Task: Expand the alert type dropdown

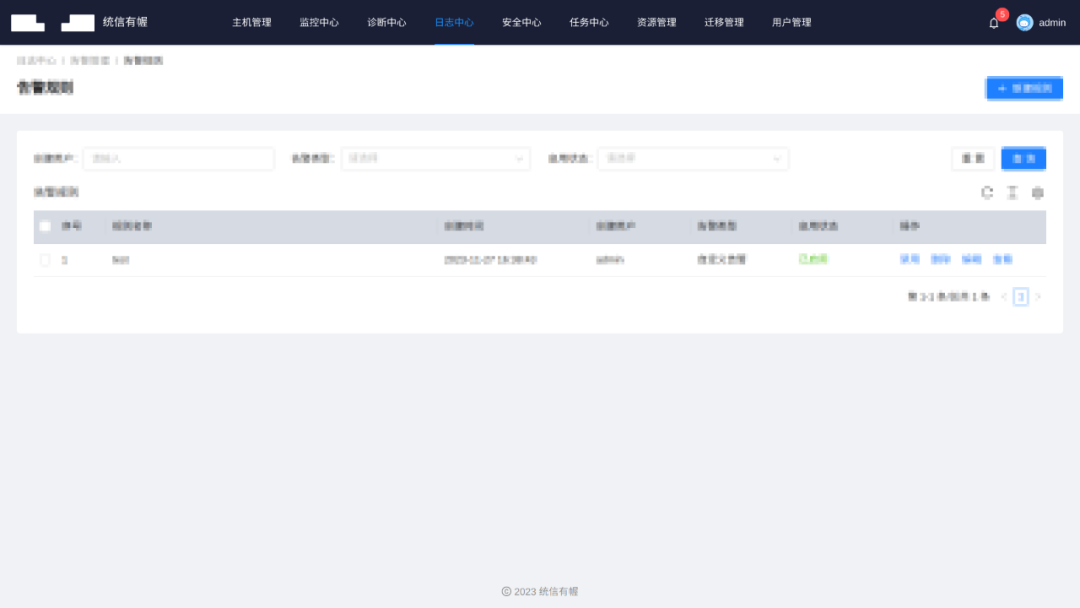Action: pyautogui.click(x=435, y=158)
